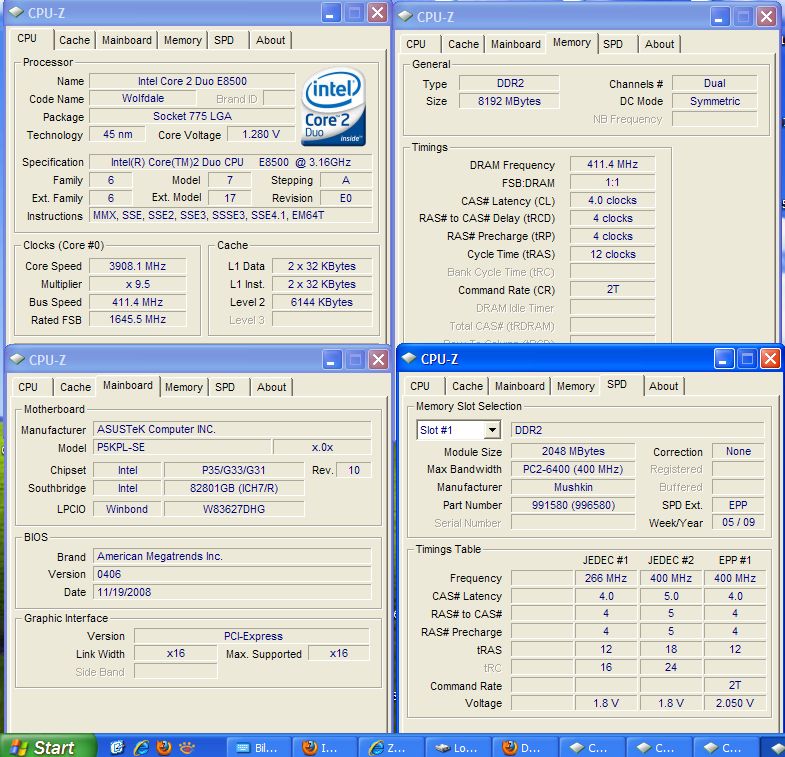785x757 pixels.
Task: Click the "6144 KBytes" Level 2 cache value
Action: click(322, 302)
